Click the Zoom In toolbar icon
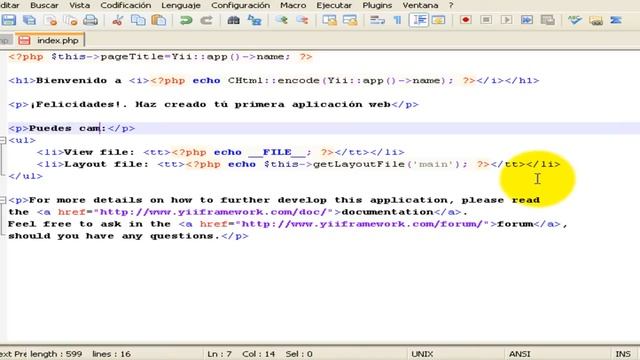 [x=281, y=20]
